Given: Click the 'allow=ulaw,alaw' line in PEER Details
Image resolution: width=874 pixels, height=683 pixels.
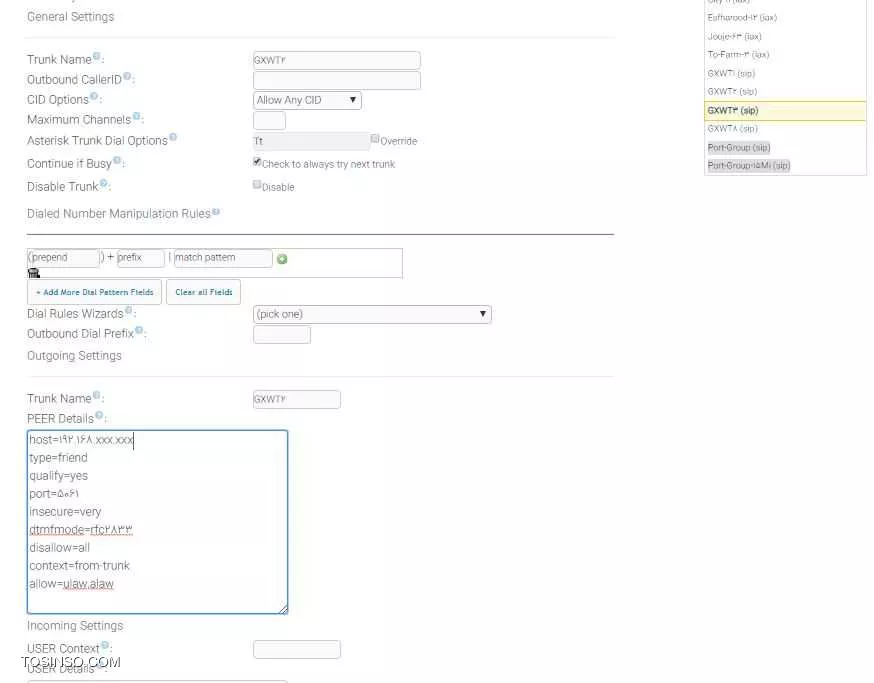Looking at the screenshot, I should tap(71, 584).
